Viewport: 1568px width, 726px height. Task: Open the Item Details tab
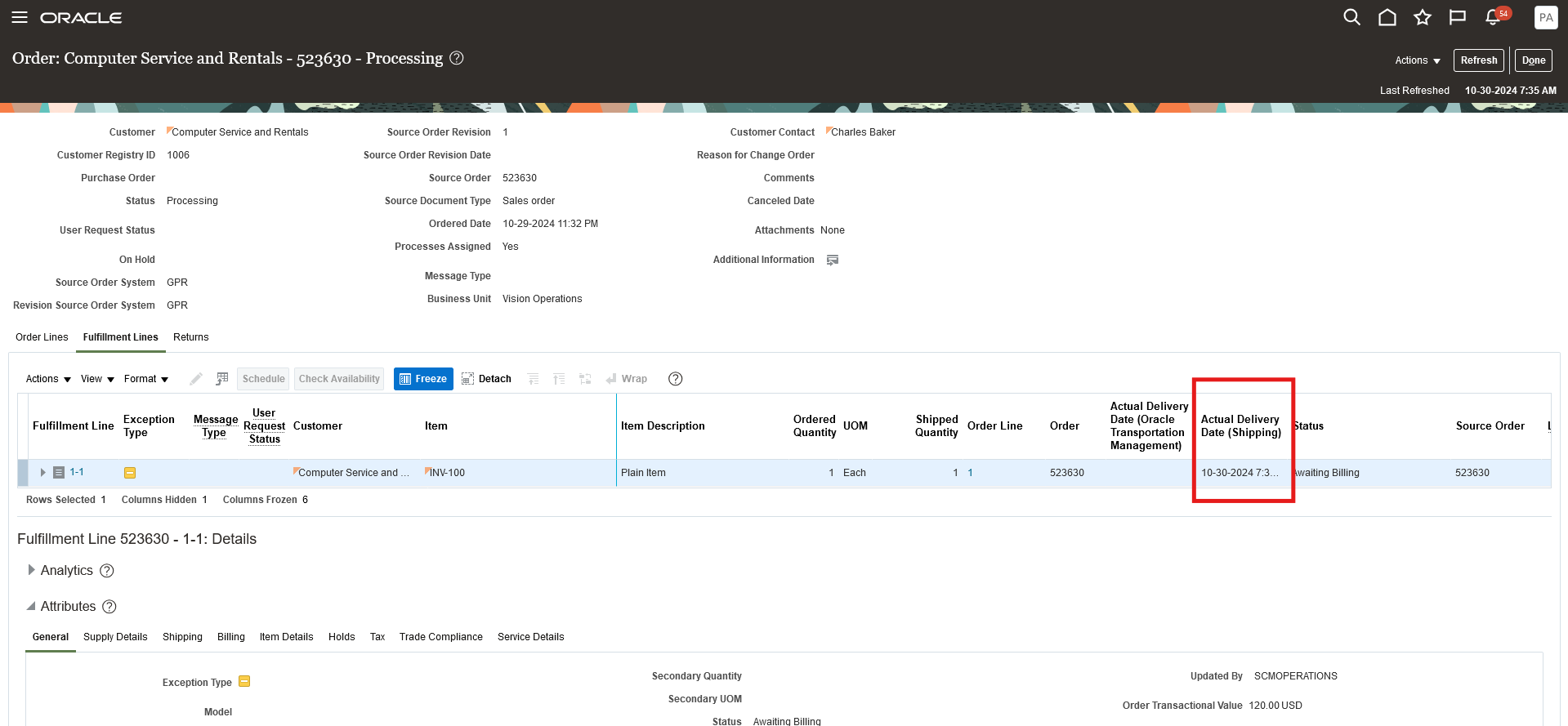(286, 637)
